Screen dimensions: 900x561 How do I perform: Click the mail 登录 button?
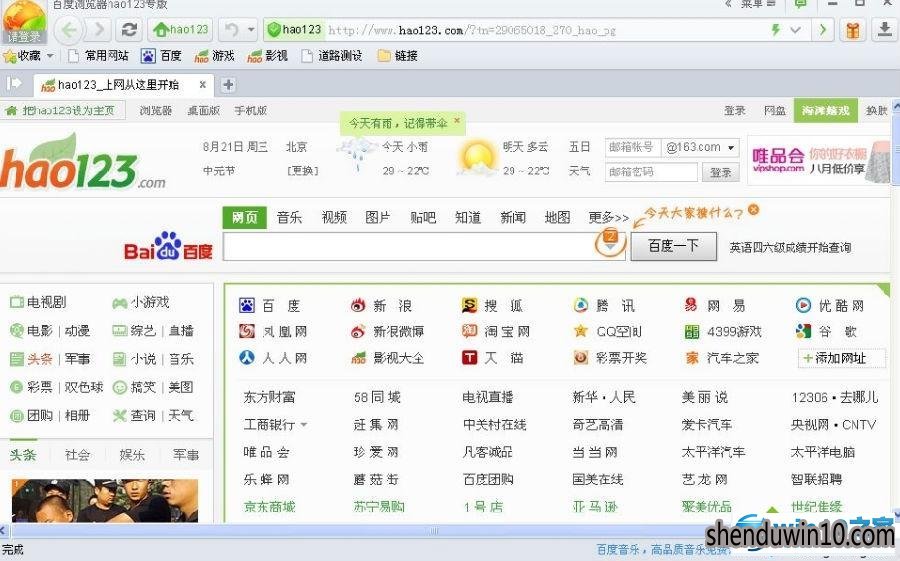click(720, 172)
